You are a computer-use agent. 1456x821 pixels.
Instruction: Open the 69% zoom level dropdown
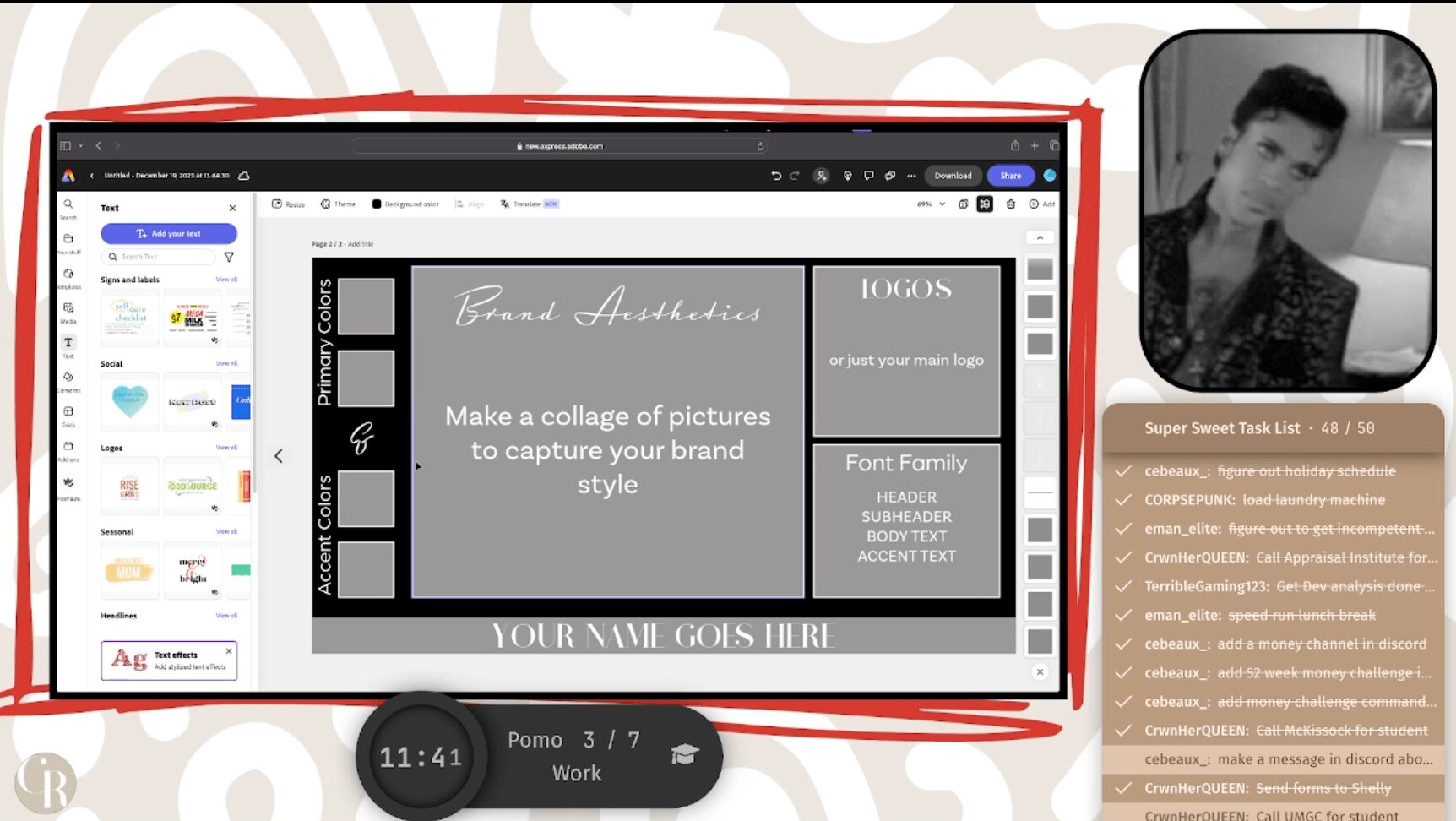pyautogui.click(x=932, y=204)
